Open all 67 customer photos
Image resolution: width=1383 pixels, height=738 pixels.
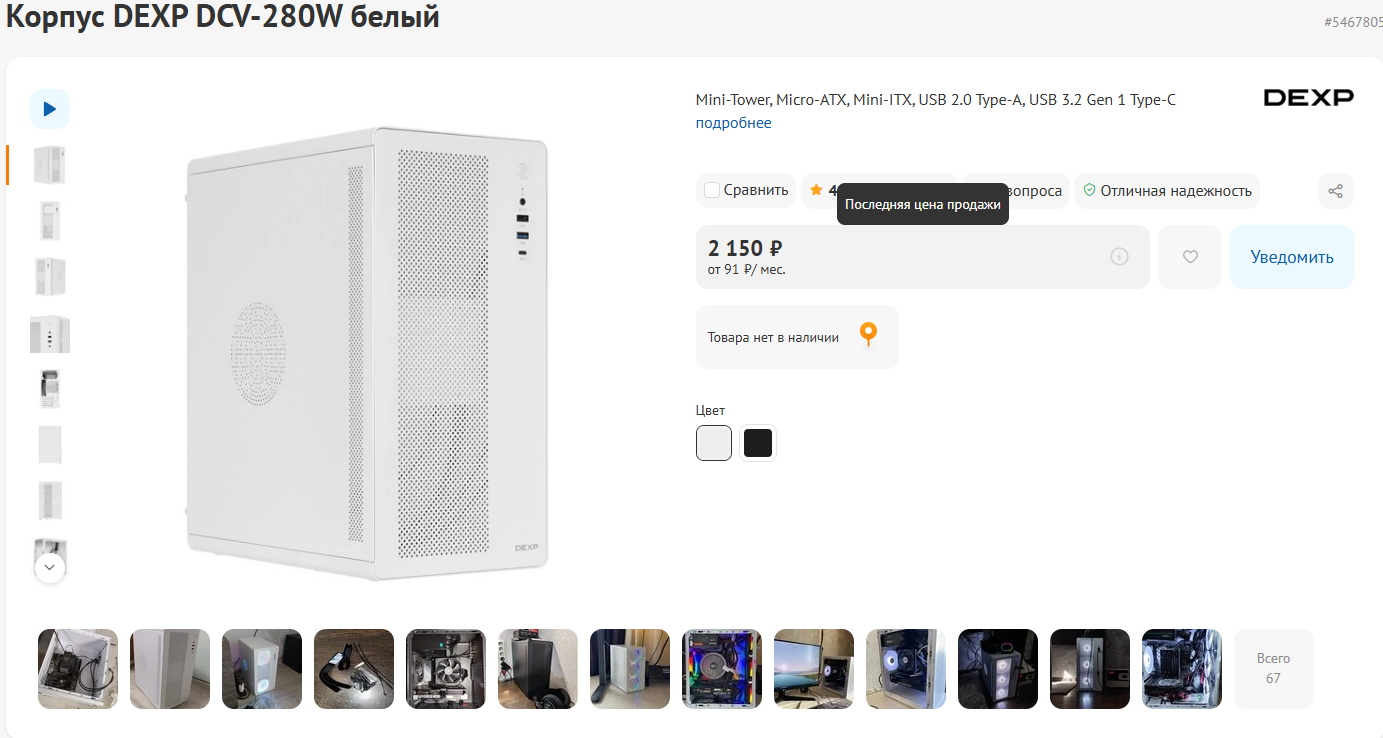(x=1273, y=669)
